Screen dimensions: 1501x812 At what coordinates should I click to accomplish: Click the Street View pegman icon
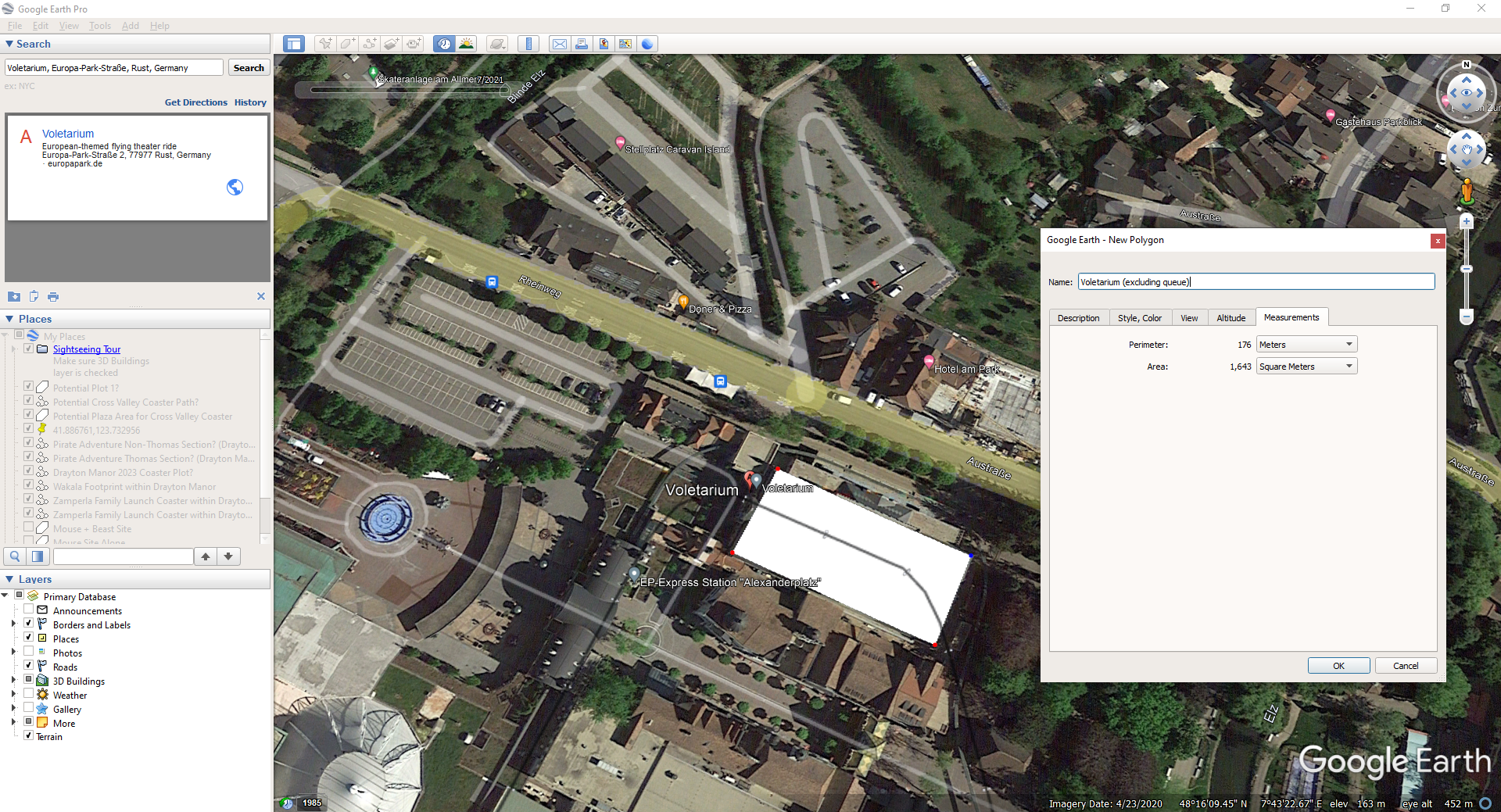(1467, 191)
